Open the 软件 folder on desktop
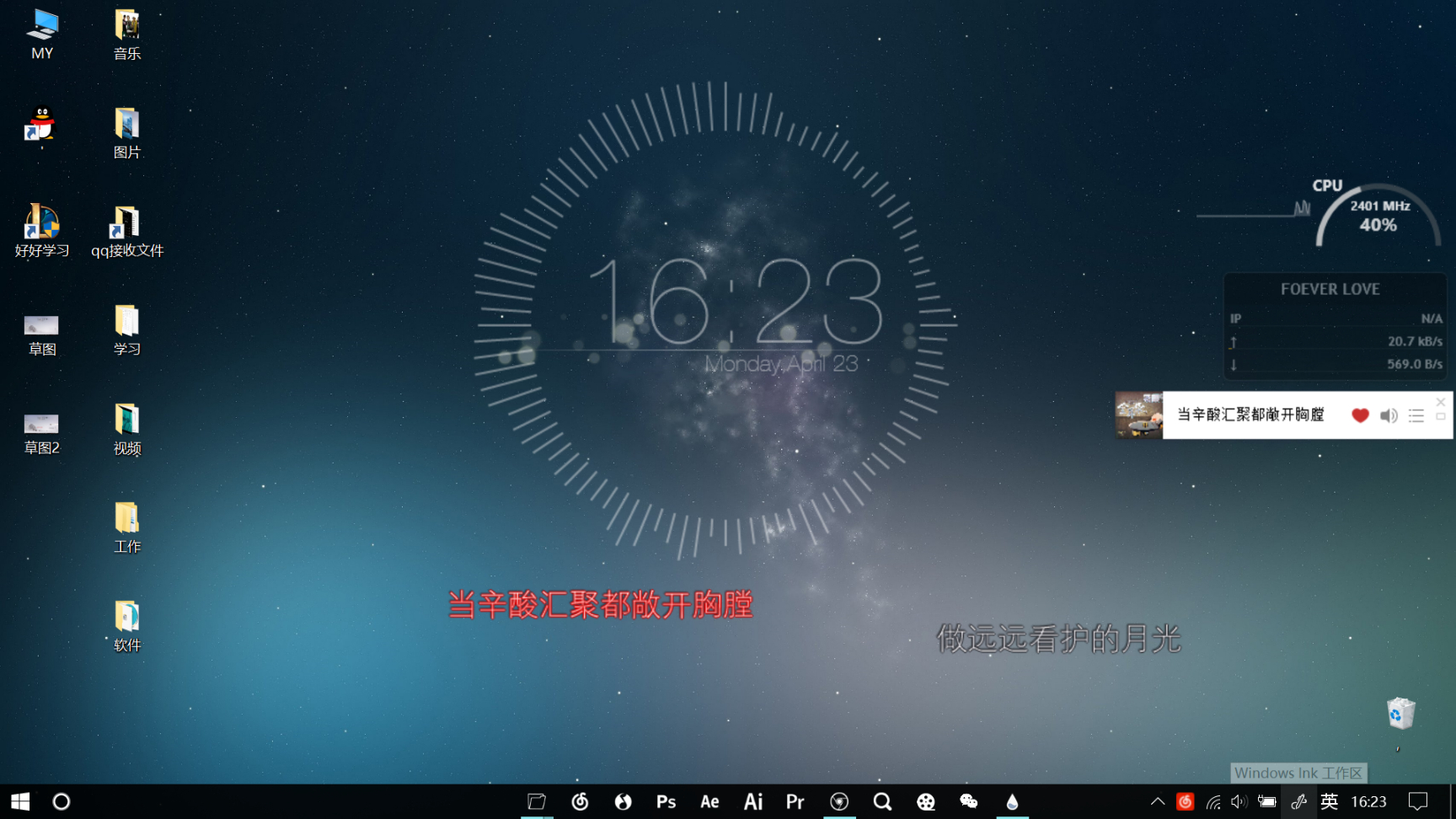The width and height of the screenshot is (1456, 819). click(127, 626)
